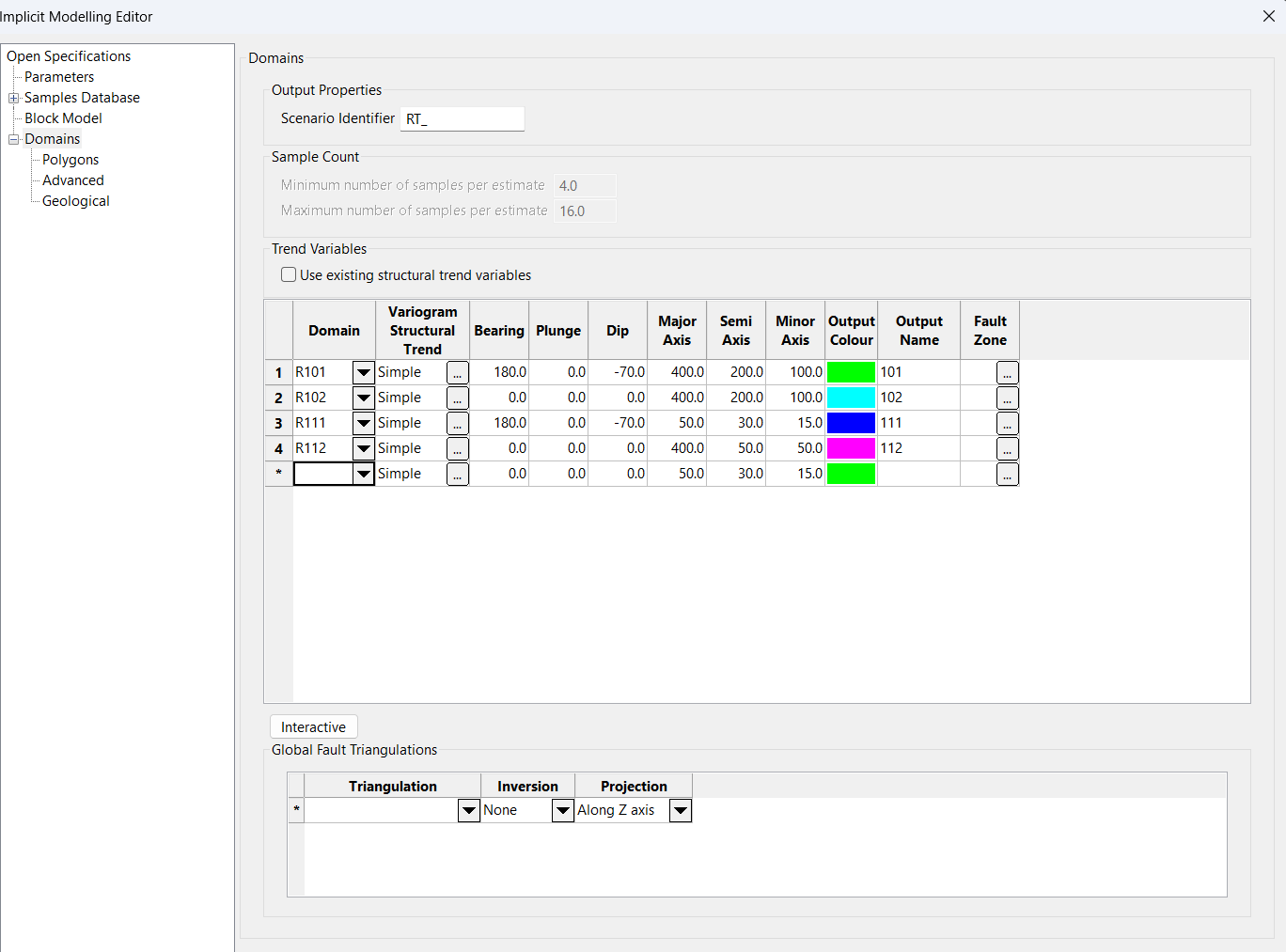This screenshot has width=1286, height=952.
Task: Open Fault Zone ellipsis for row 111
Action: coord(1008,424)
